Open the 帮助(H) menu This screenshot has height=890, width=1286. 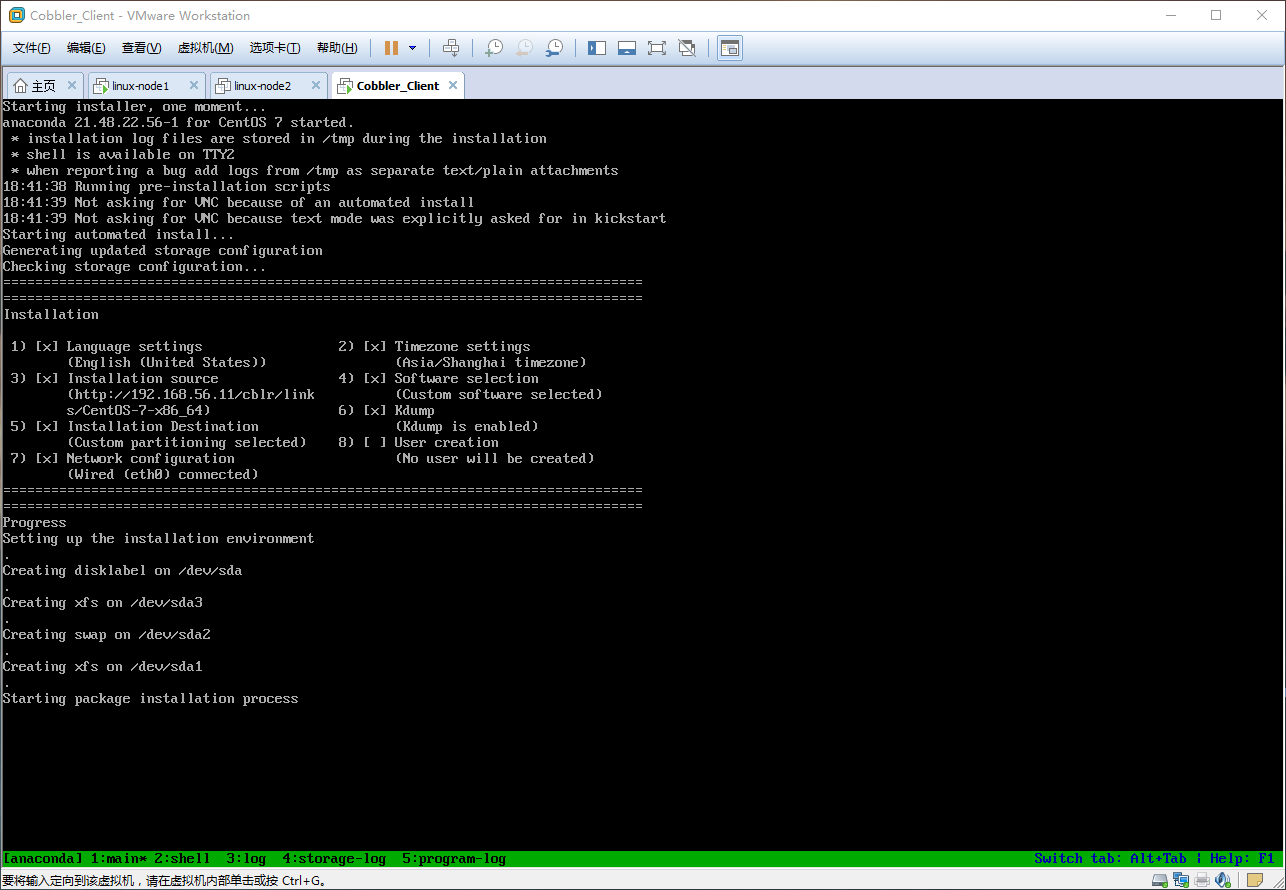(337, 48)
